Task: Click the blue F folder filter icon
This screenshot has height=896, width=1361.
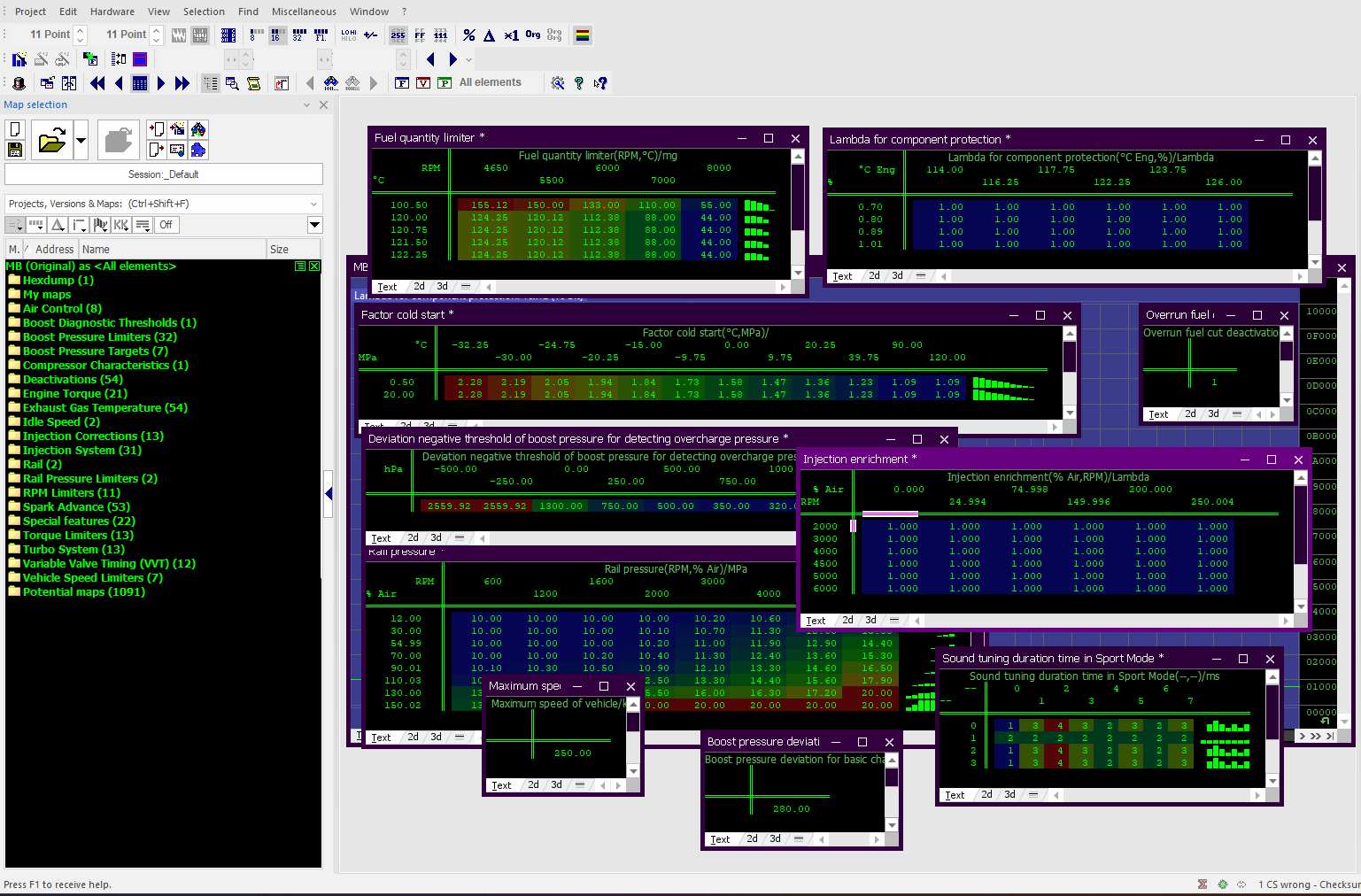Action: click(x=402, y=83)
